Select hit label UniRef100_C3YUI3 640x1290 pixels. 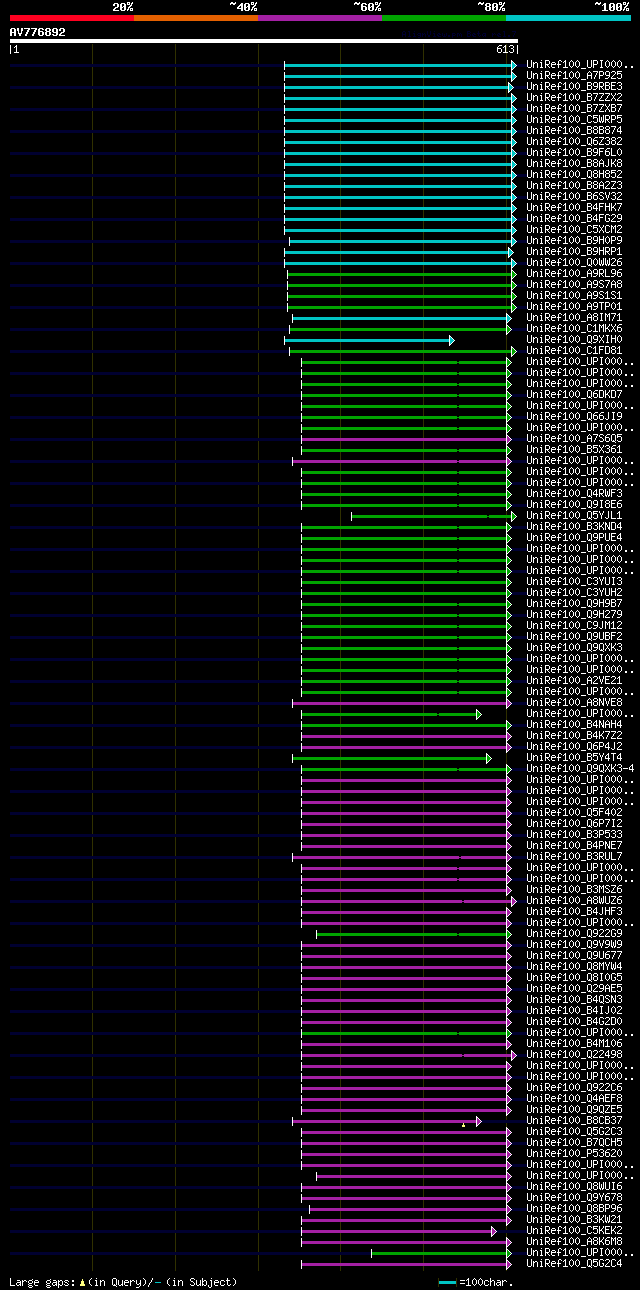tap(574, 581)
